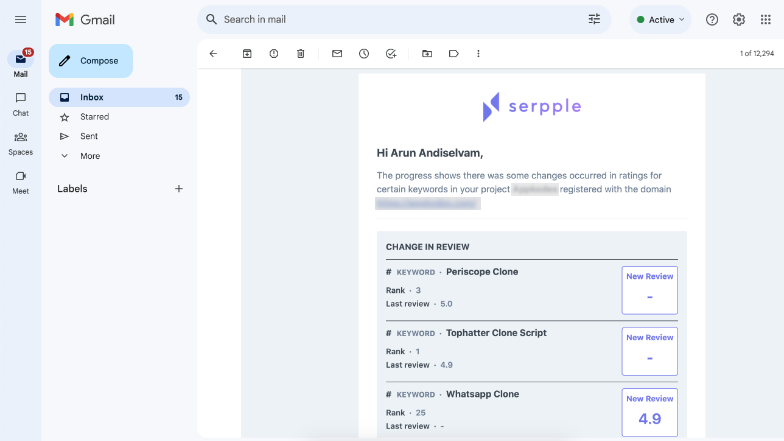
Task: Show search options filter icon
Action: coord(594,20)
